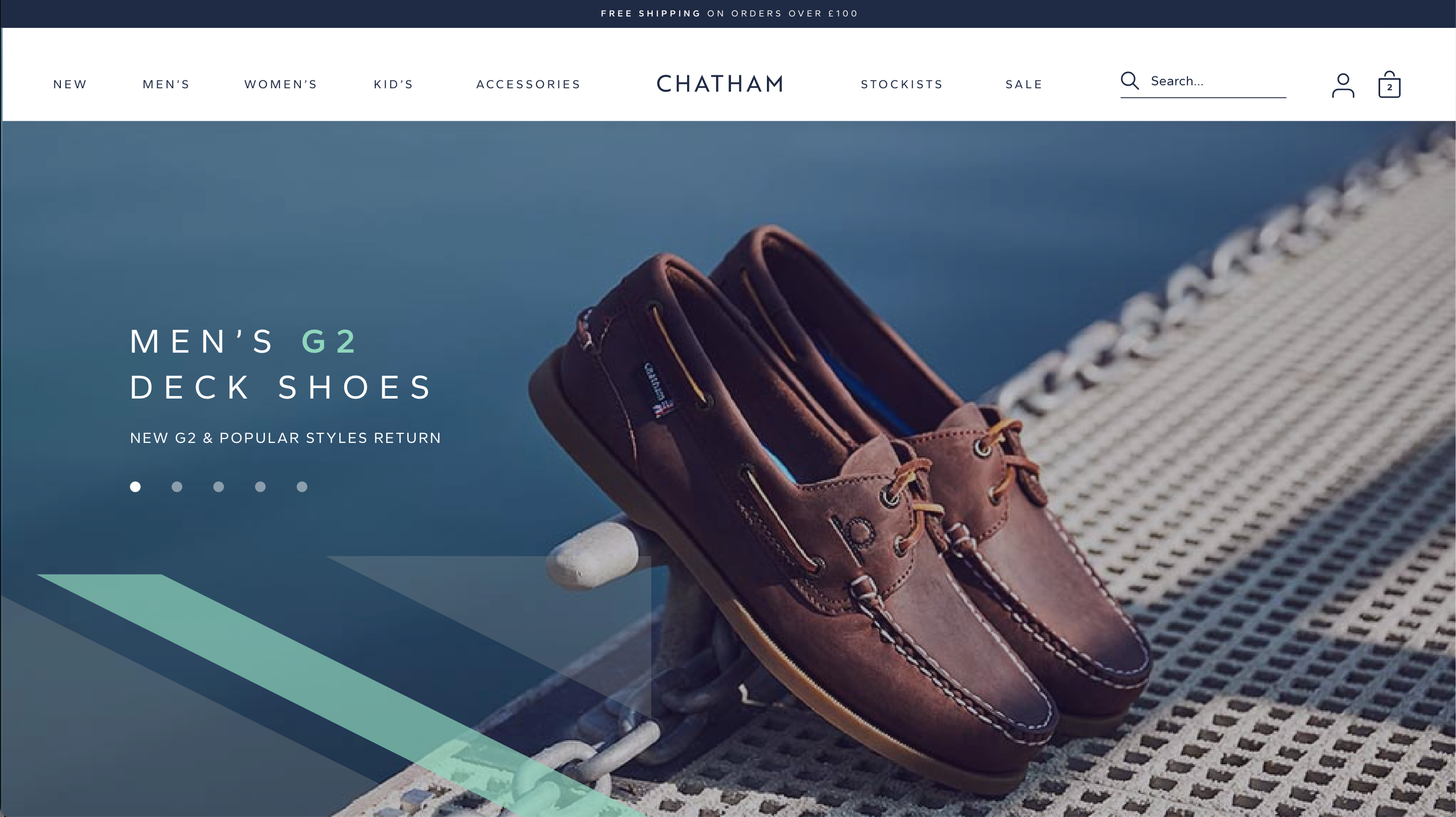Image resolution: width=1456 pixels, height=817 pixels.
Task: Select the first carousel dot
Action: click(x=135, y=486)
